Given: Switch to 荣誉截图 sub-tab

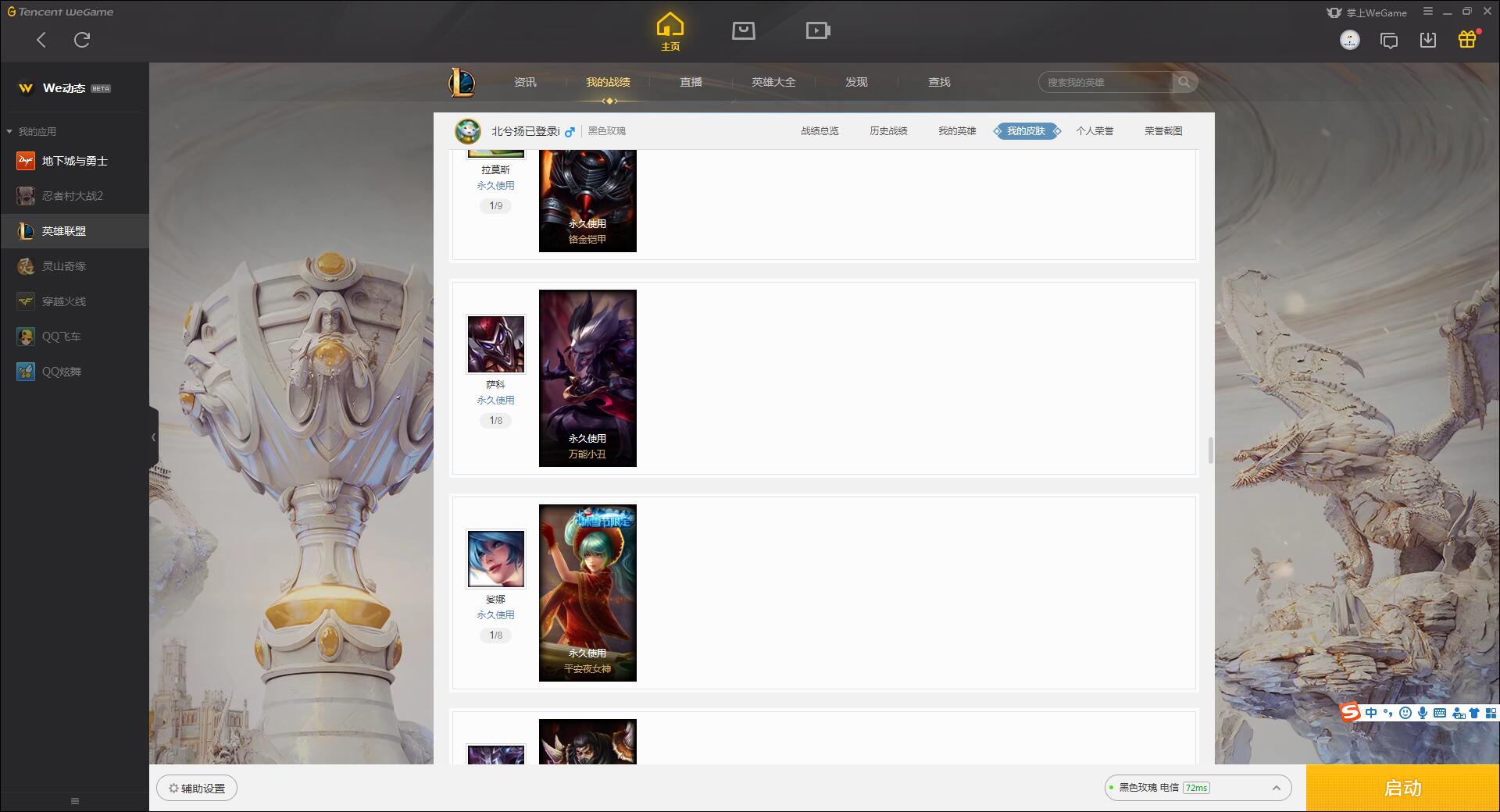Looking at the screenshot, I should tap(1163, 131).
